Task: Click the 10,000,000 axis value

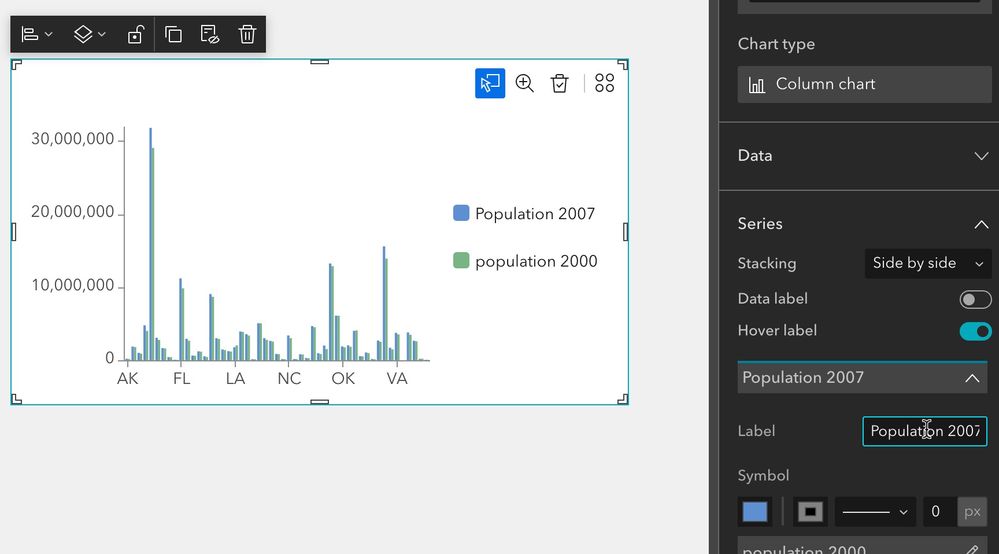Action: (x=73, y=285)
